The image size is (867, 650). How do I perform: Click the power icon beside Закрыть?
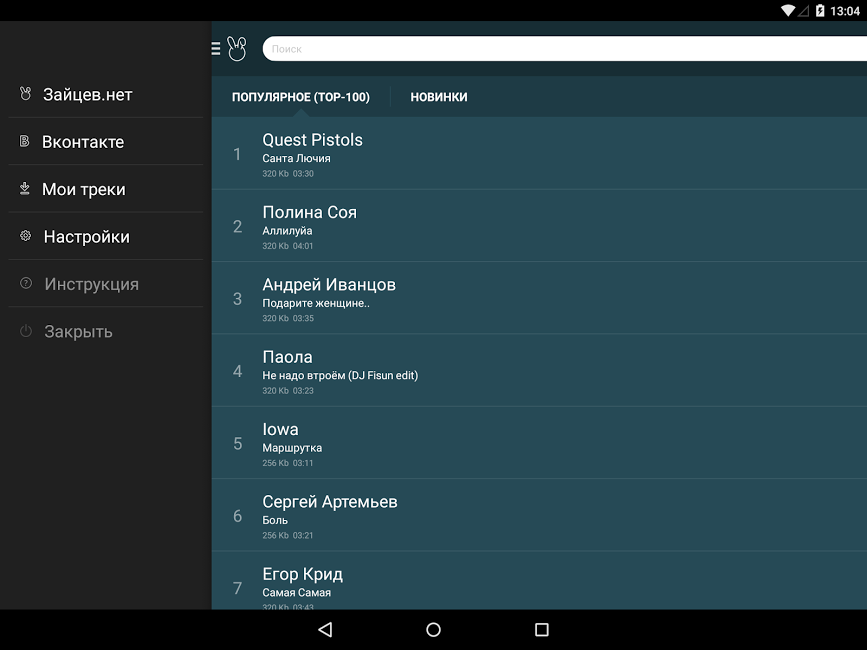26,331
